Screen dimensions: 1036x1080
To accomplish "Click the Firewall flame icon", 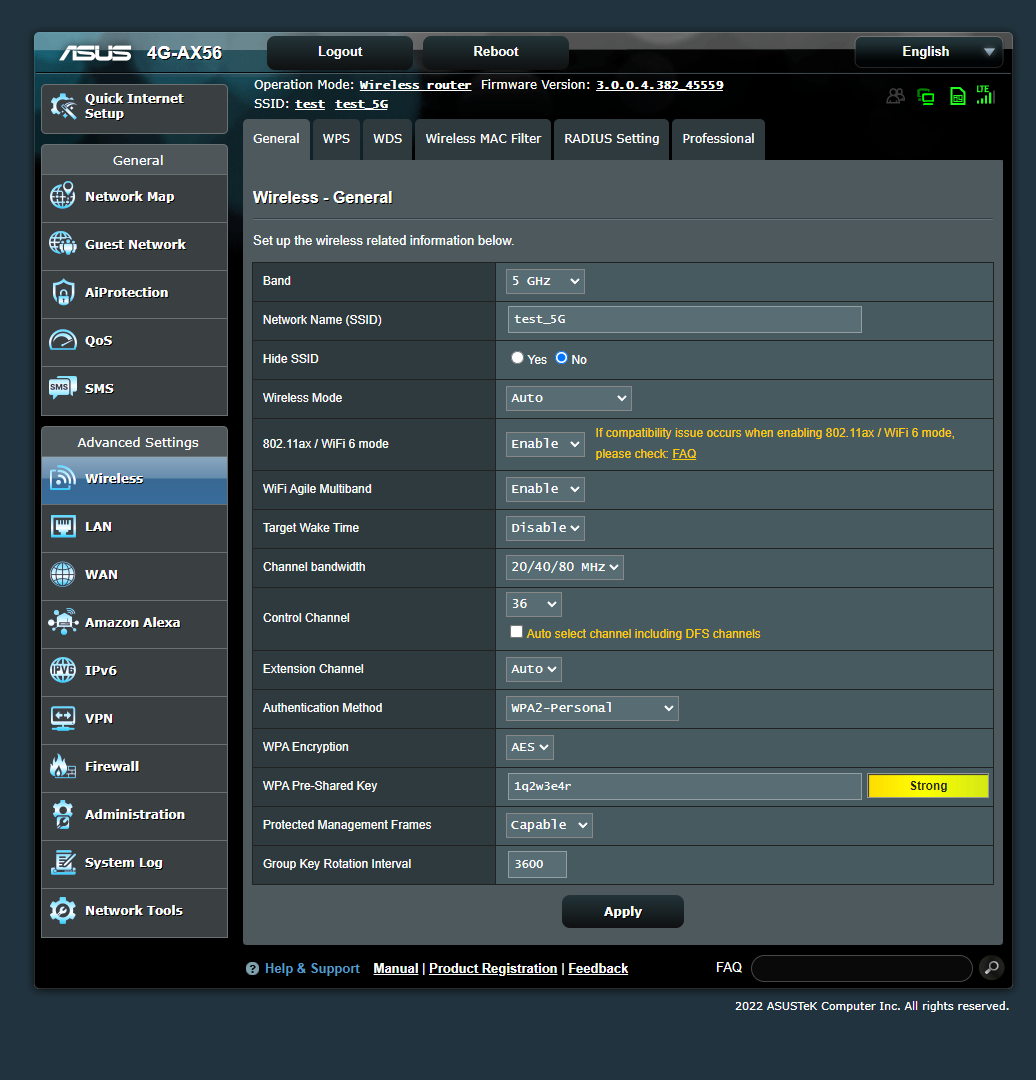I will [63, 766].
